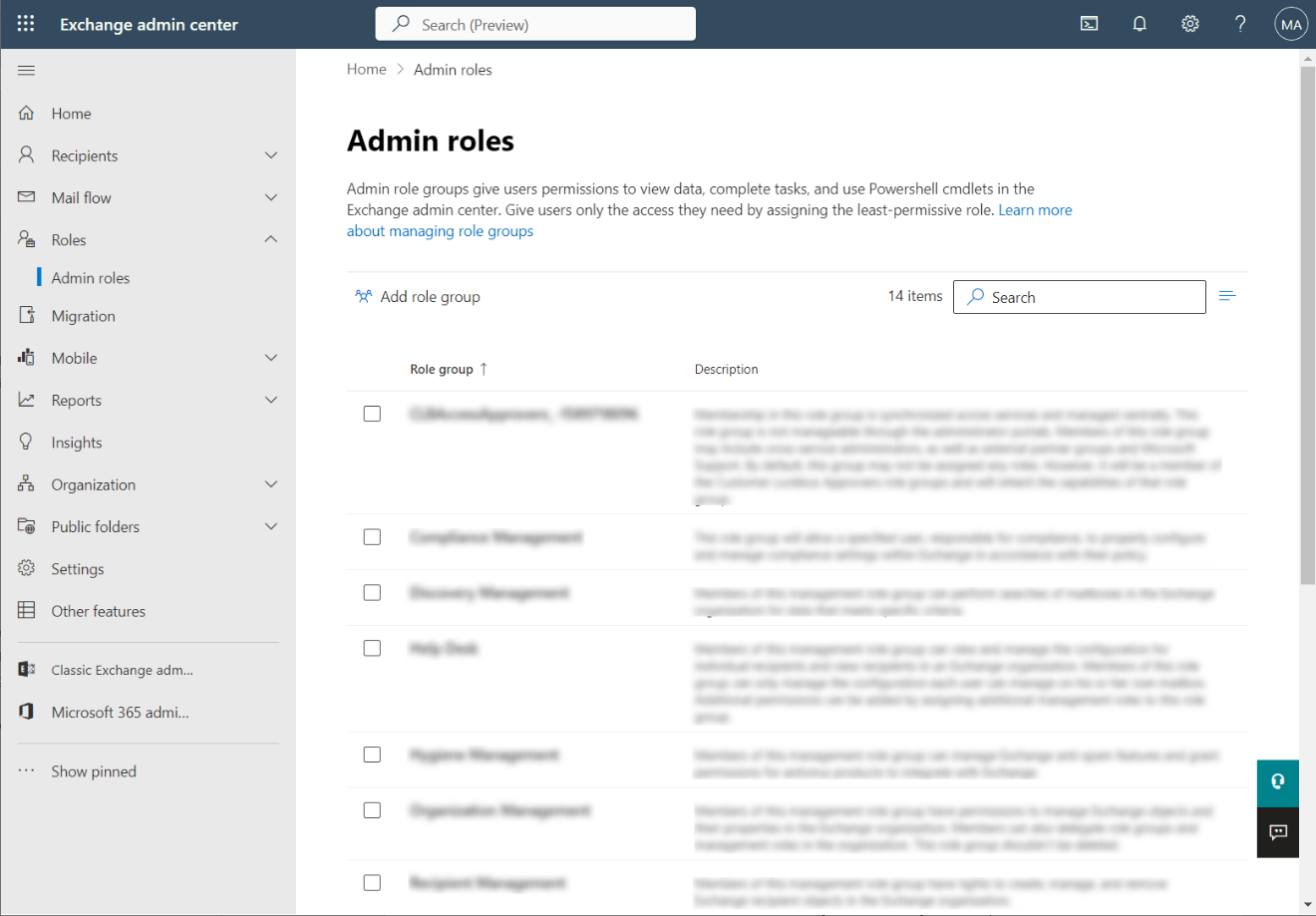Collapse the Roles section

(270, 239)
